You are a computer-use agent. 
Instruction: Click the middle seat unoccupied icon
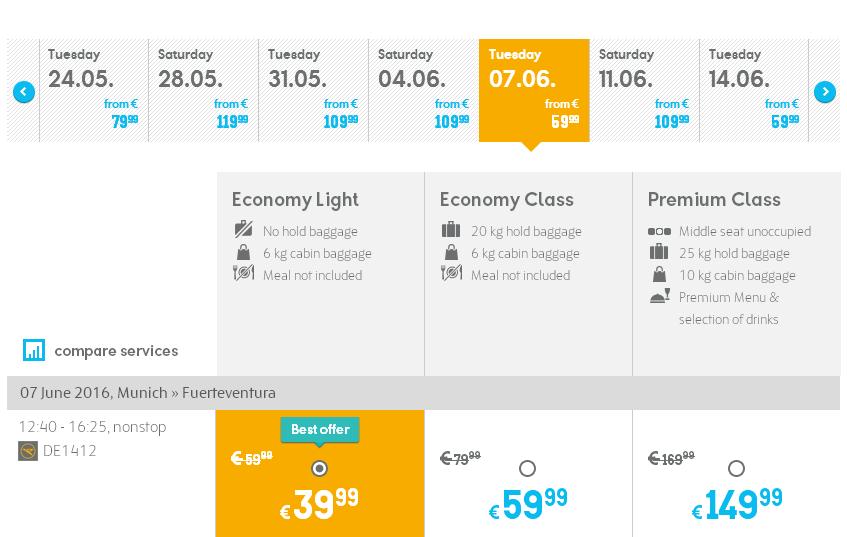[659, 231]
